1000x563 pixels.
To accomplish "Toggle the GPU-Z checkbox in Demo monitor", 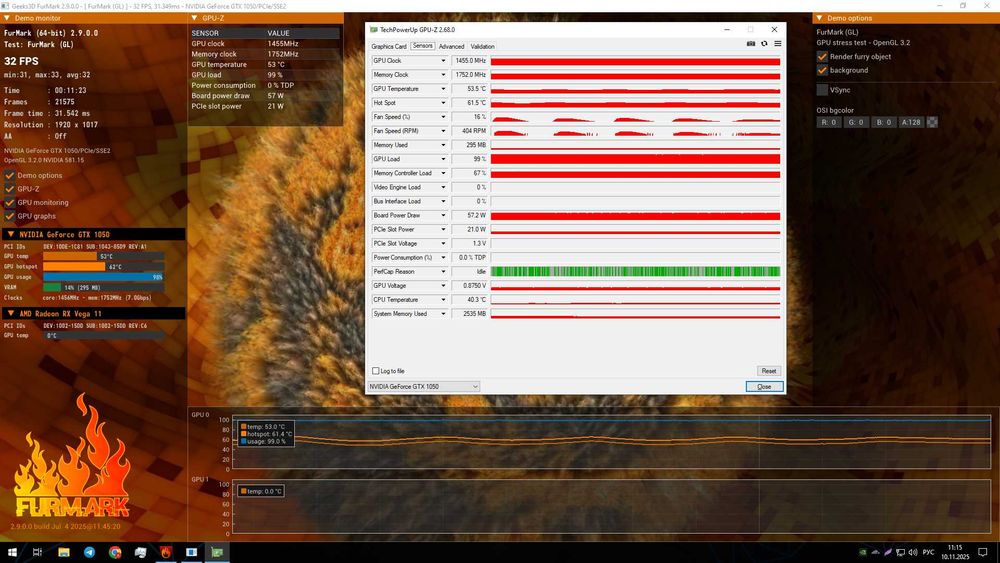I will [x=10, y=189].
